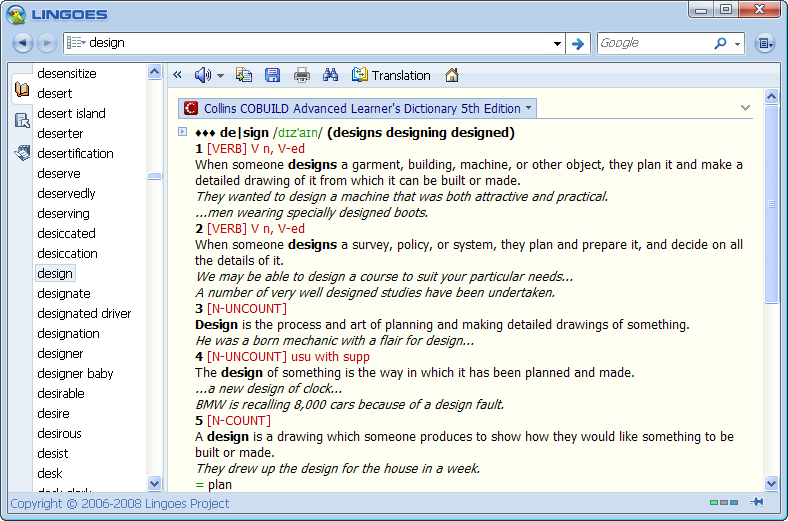
Task: Select 'deservedly' in the word list
Action: point(66,193)
